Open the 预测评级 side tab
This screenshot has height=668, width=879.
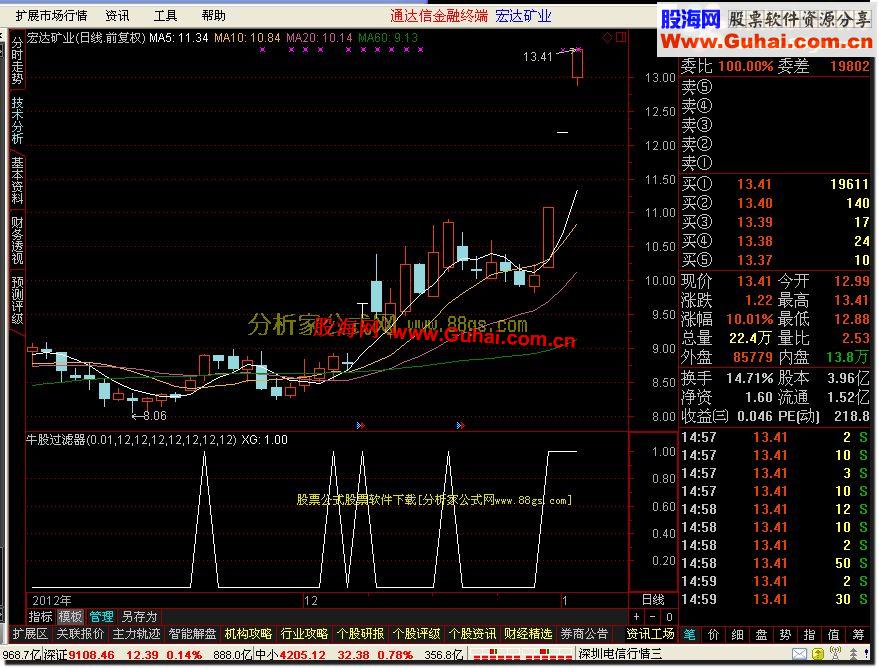click(17, 300)
